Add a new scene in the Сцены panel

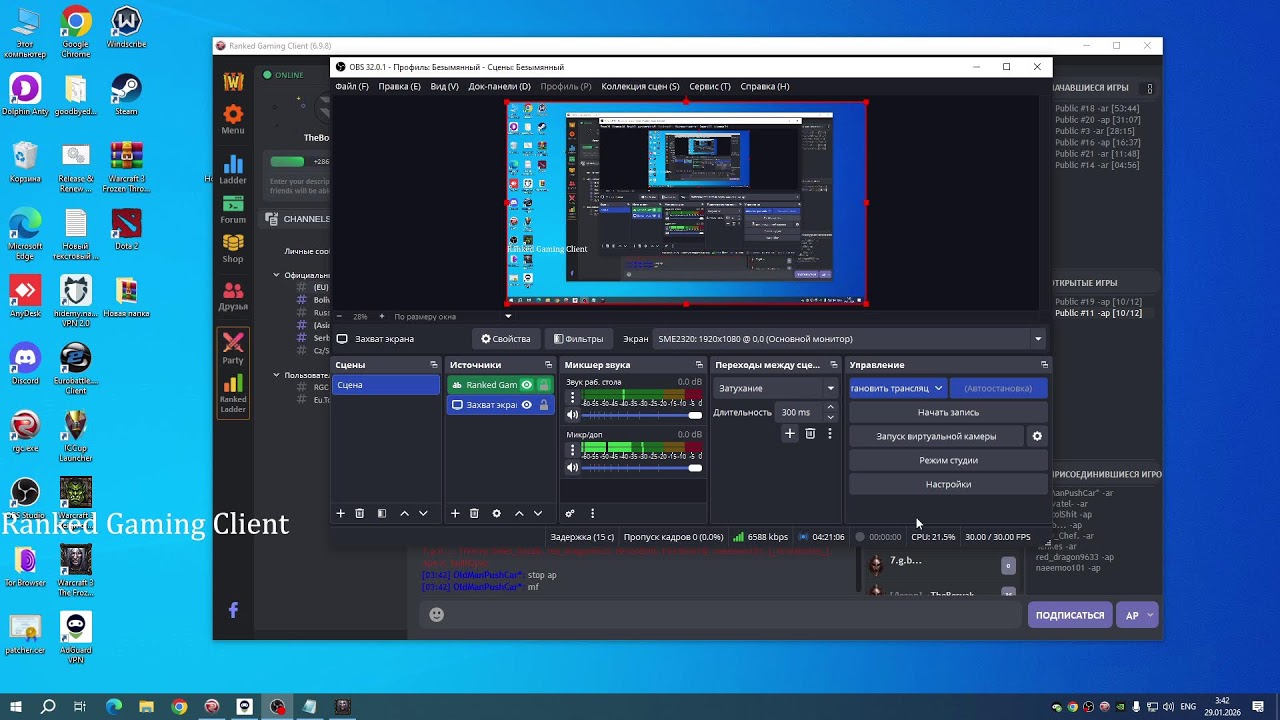click(x=340, y=513)
